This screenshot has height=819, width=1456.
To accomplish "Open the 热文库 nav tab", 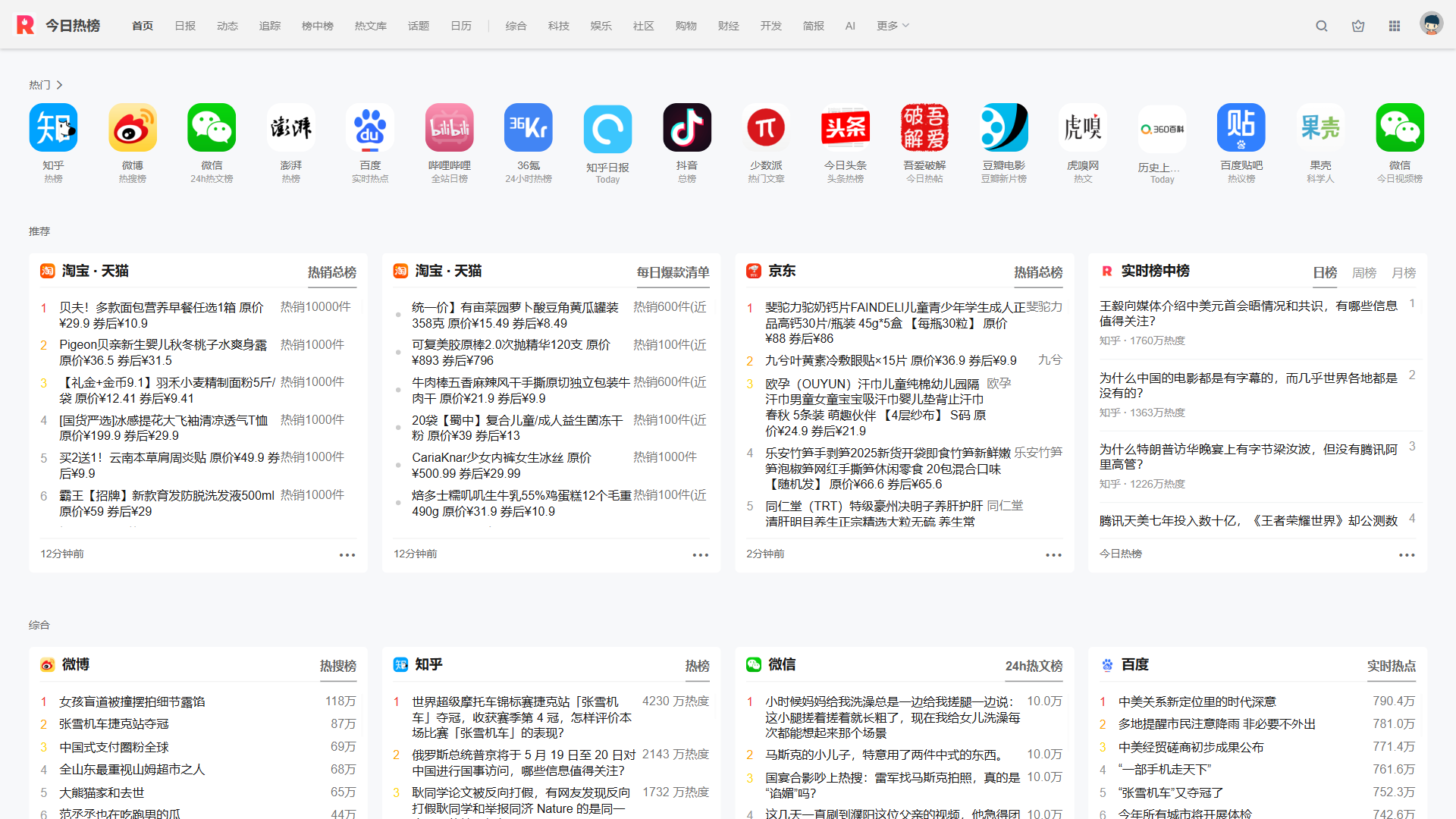I will pos(371,26).
